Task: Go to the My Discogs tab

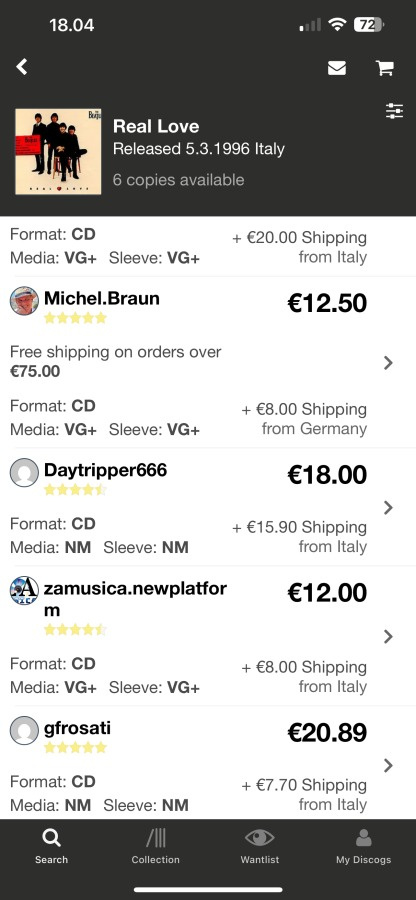Action: click(x=363, y=846)
